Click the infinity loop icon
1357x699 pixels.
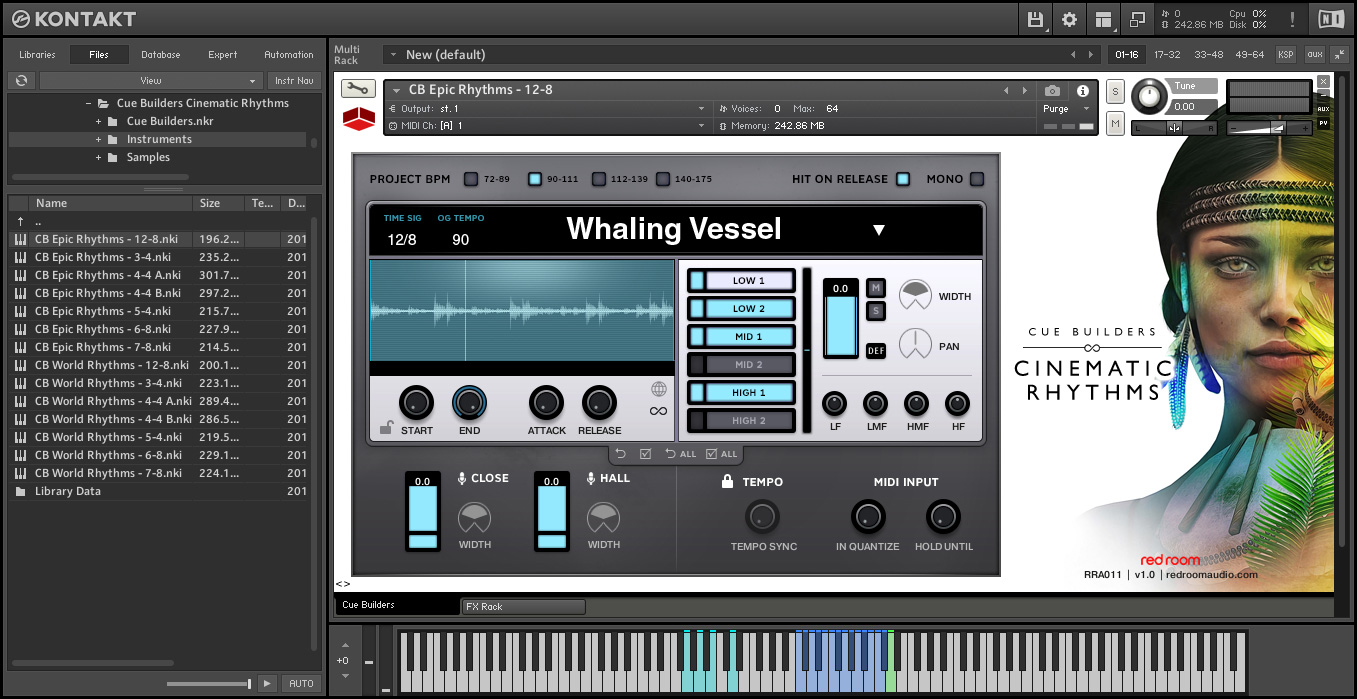click(658, 411)
